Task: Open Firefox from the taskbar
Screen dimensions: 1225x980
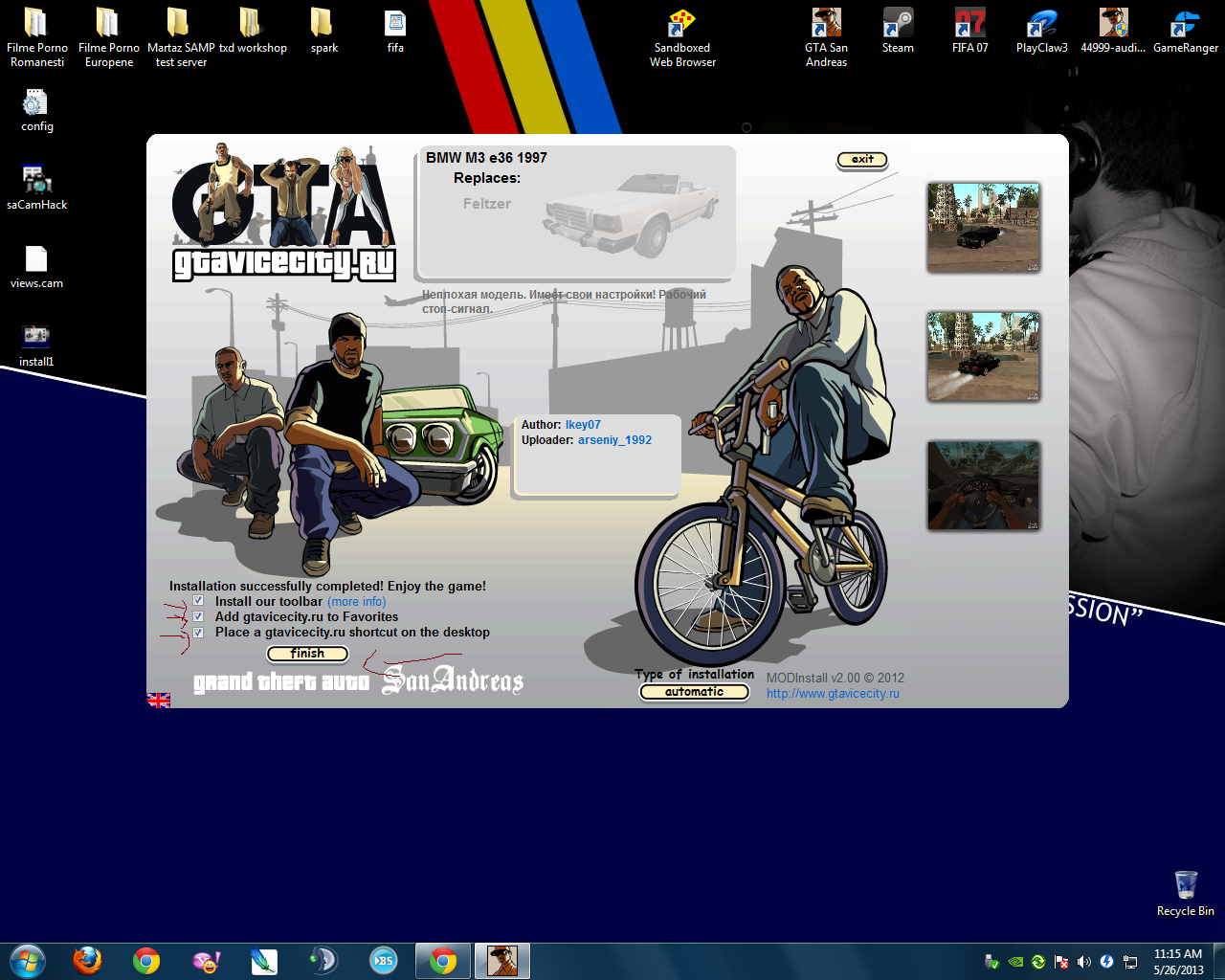Action: coord(87,961)
